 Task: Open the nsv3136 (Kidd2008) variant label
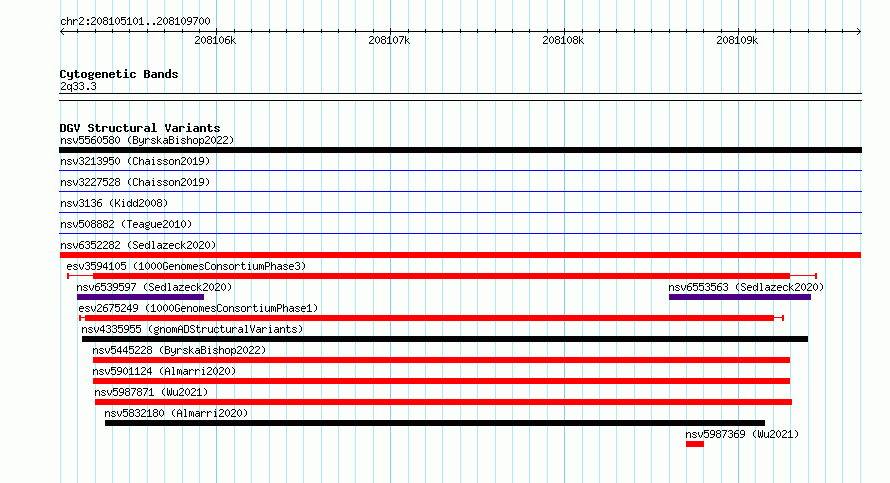coord(114,203)
